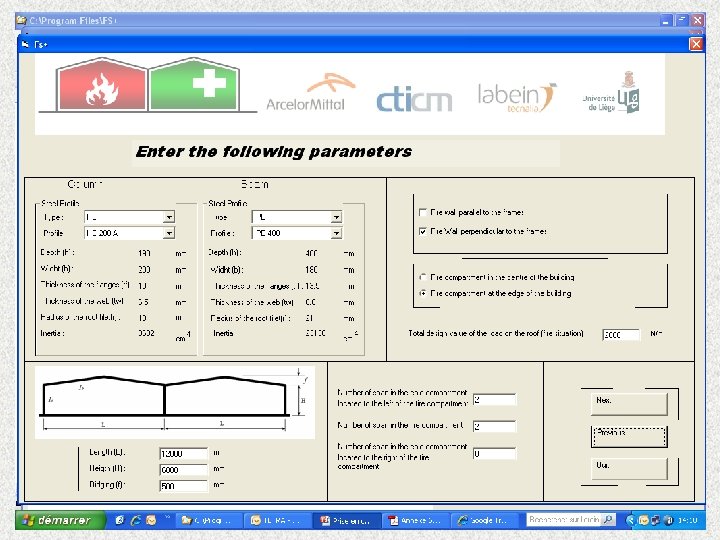Switch to the C:\Prog... taskbar window

208,520
